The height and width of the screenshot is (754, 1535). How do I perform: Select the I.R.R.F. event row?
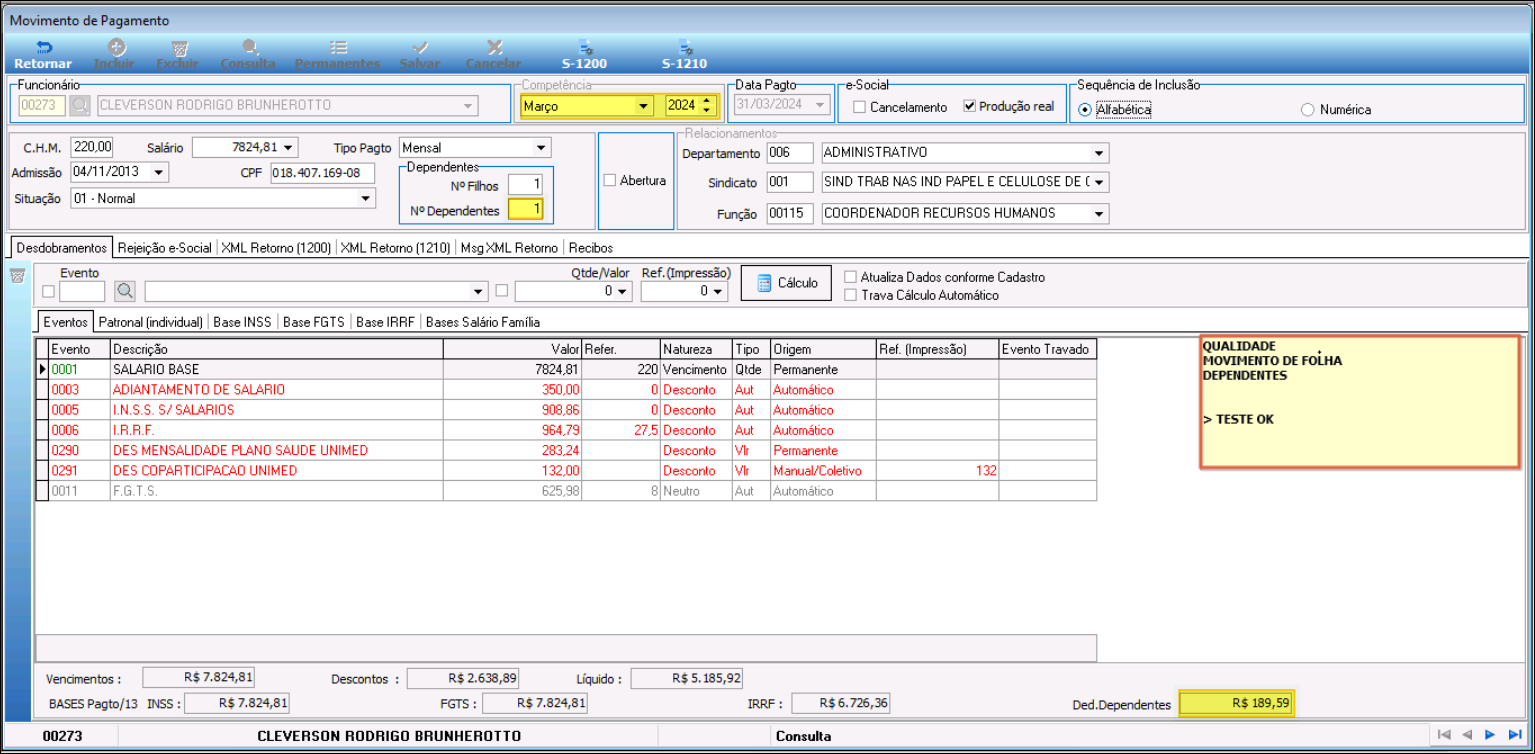566,430
